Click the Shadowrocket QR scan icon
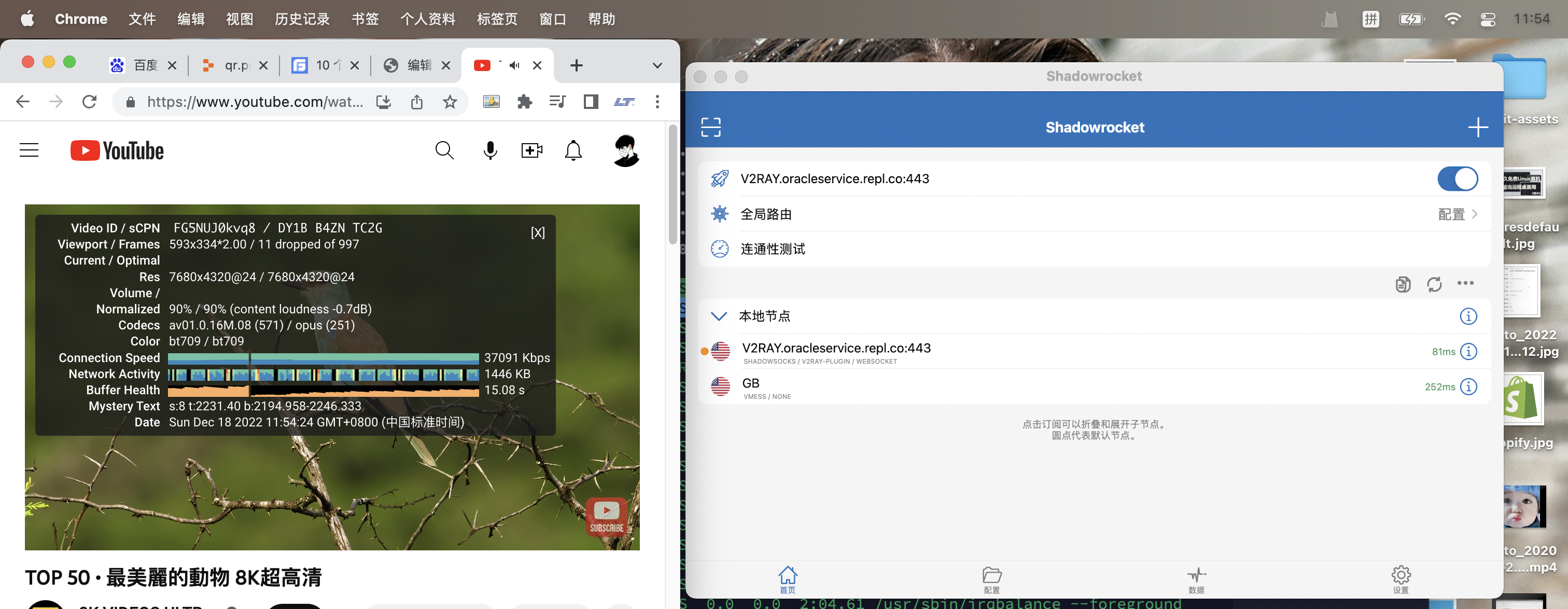This screenshot has width=1568, height=609. 710,127
